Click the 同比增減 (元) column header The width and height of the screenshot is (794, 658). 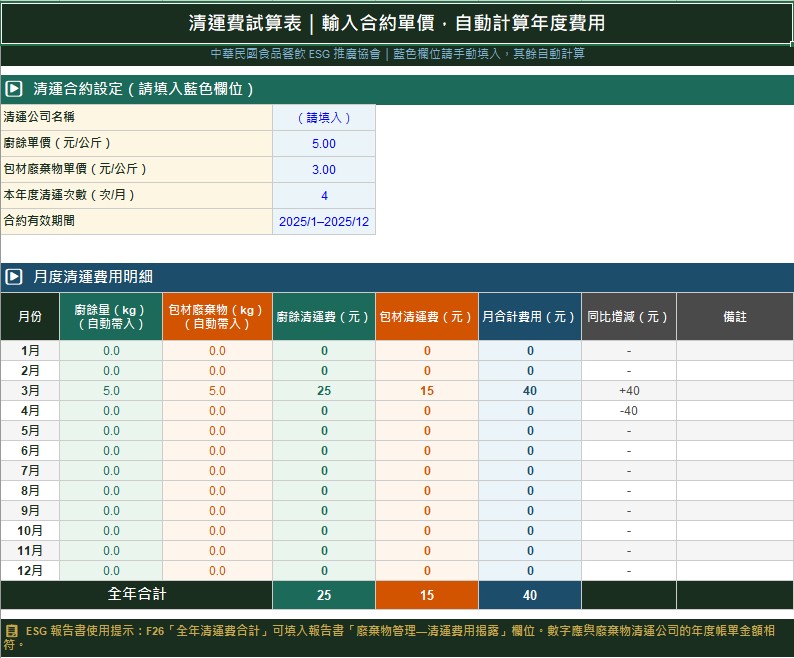[628, 317]
